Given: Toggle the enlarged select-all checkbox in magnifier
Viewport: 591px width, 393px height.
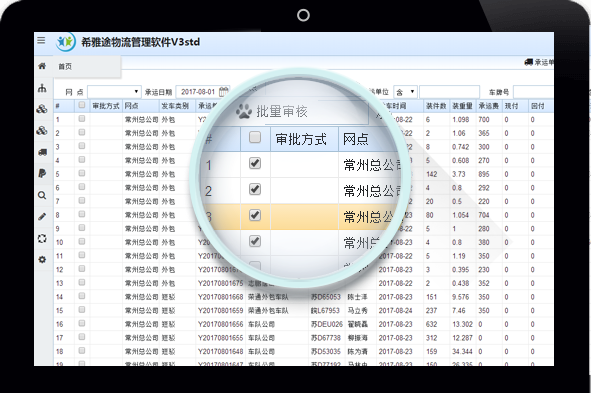Looking at the screenshot, I should click(x=255, y=137).
